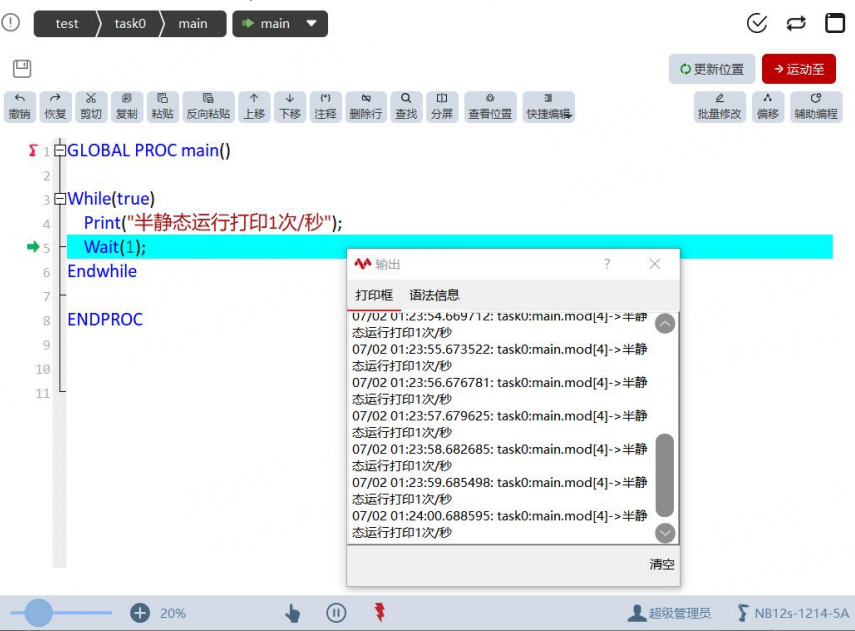This screenshot has width=855, height=631.
Task: Switch to the 语法信息 tab
Action: tap(434, 295)
